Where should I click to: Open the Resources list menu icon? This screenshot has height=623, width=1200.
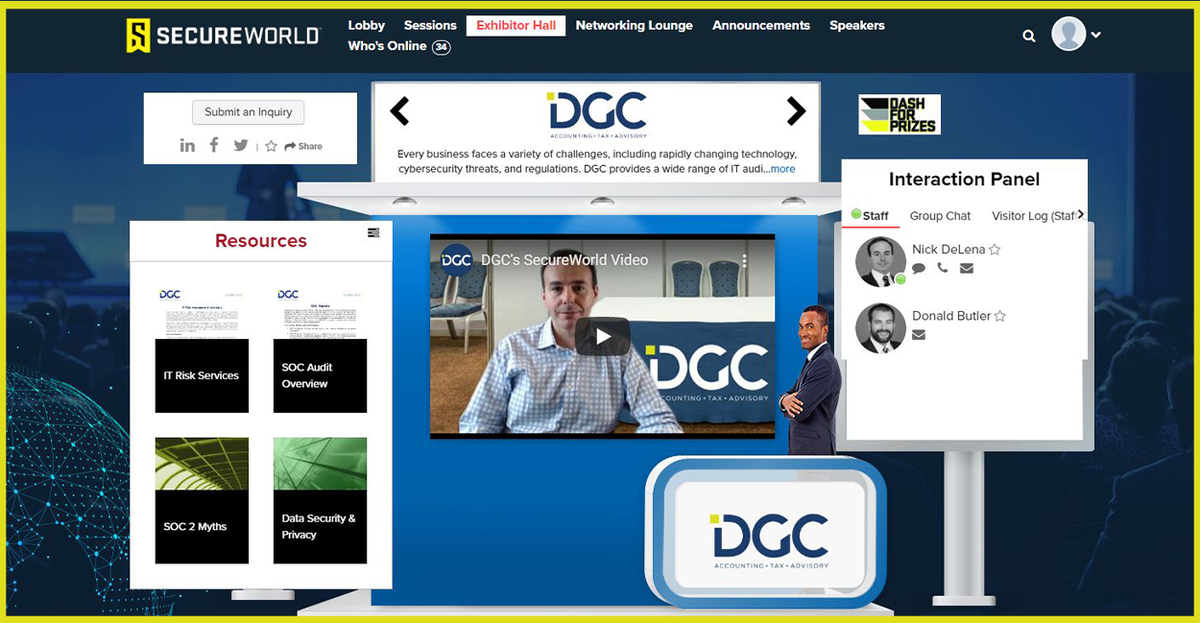374,232
